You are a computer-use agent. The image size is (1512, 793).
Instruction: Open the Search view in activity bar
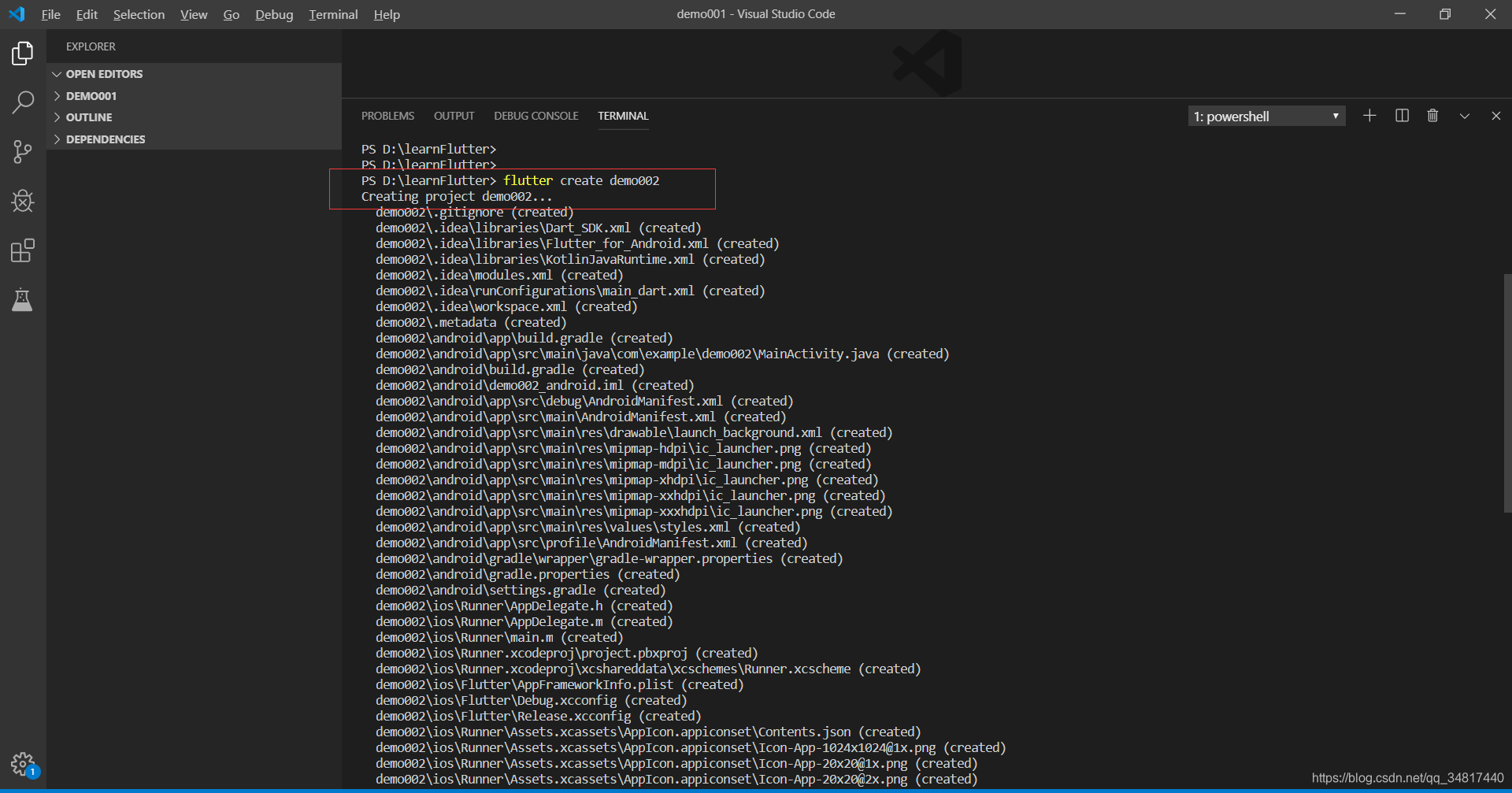point(23,102)
